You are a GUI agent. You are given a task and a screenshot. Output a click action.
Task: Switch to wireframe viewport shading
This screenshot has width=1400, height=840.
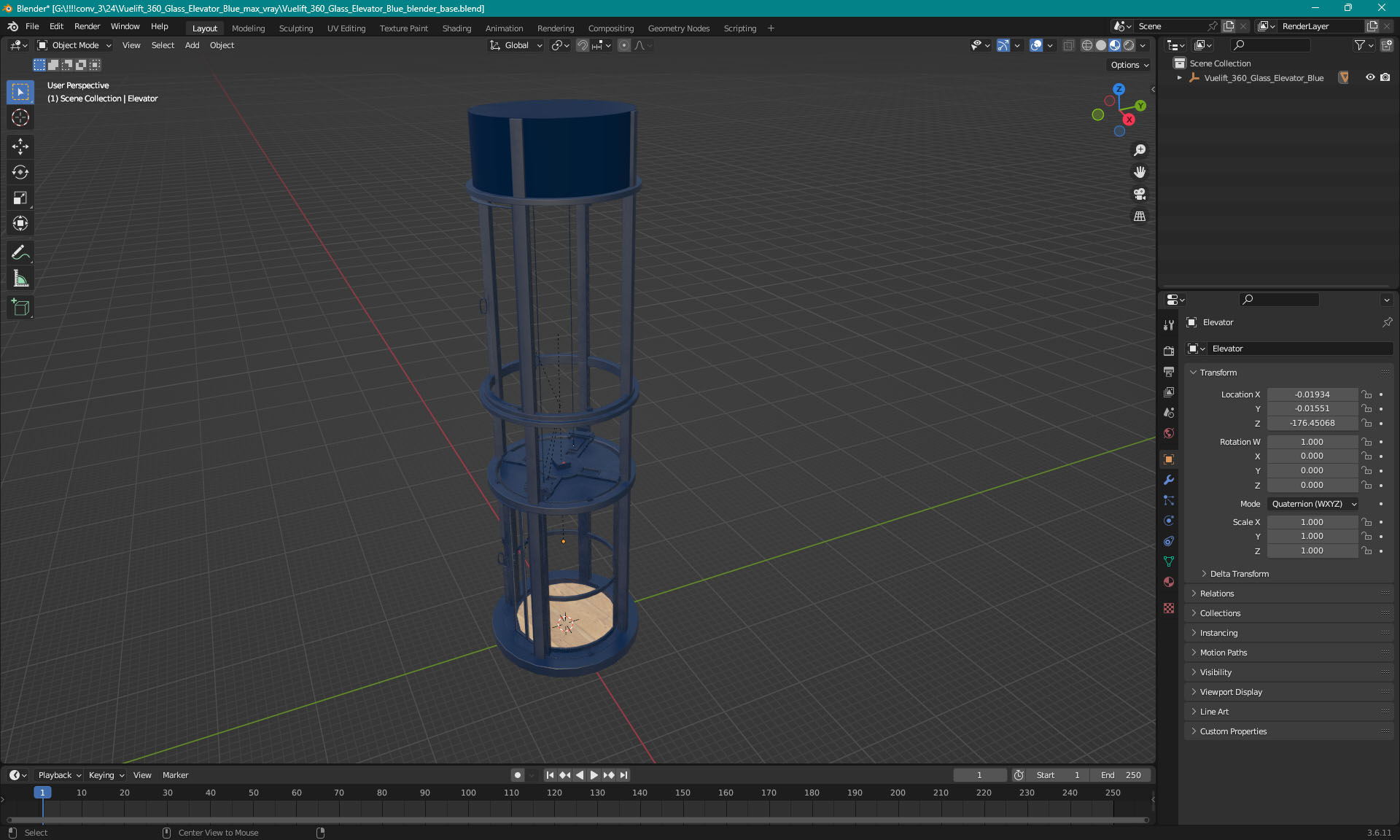[x=1087, y=45]
